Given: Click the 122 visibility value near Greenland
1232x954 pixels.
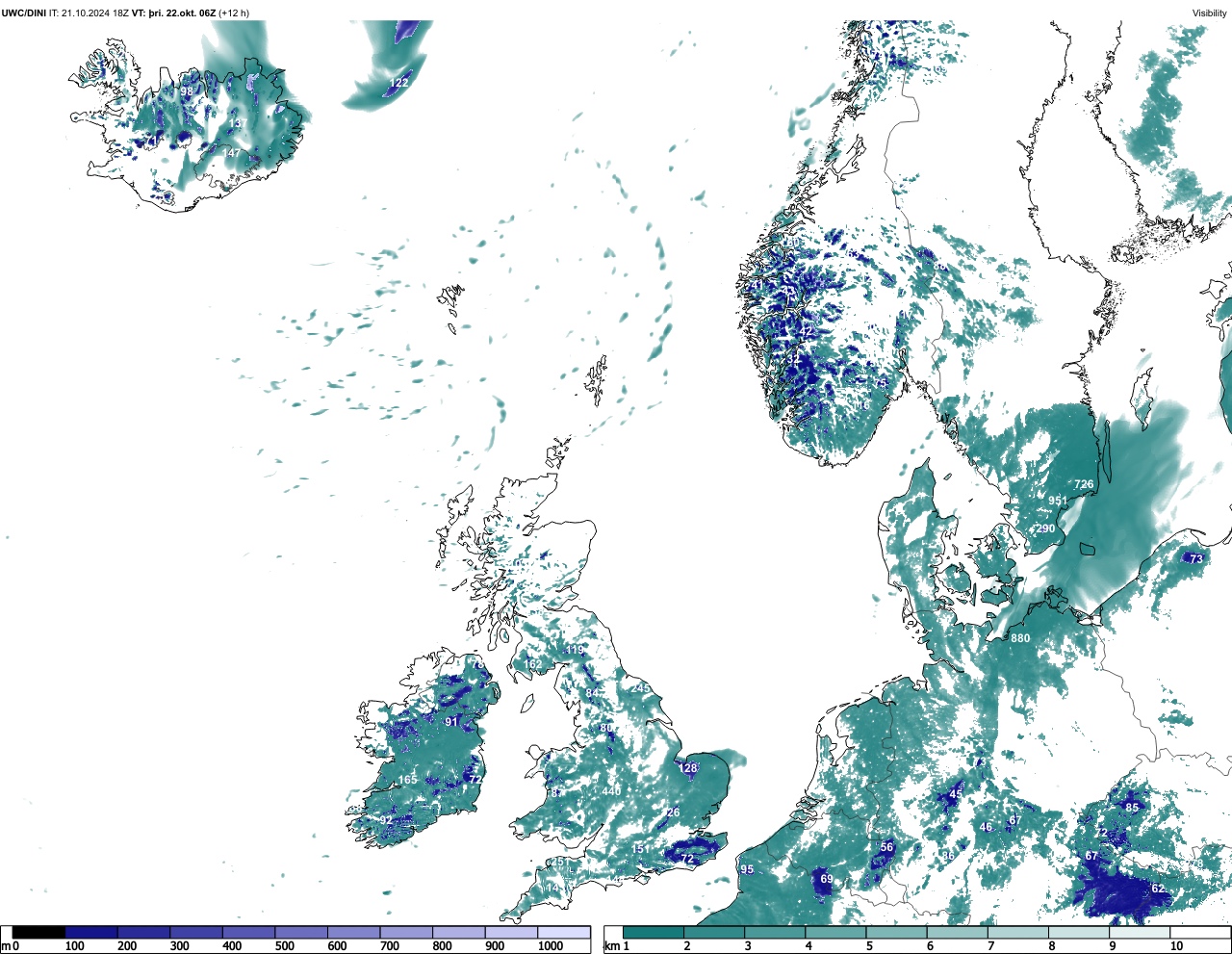Looking at the screenshot, I should coord(398,83).
